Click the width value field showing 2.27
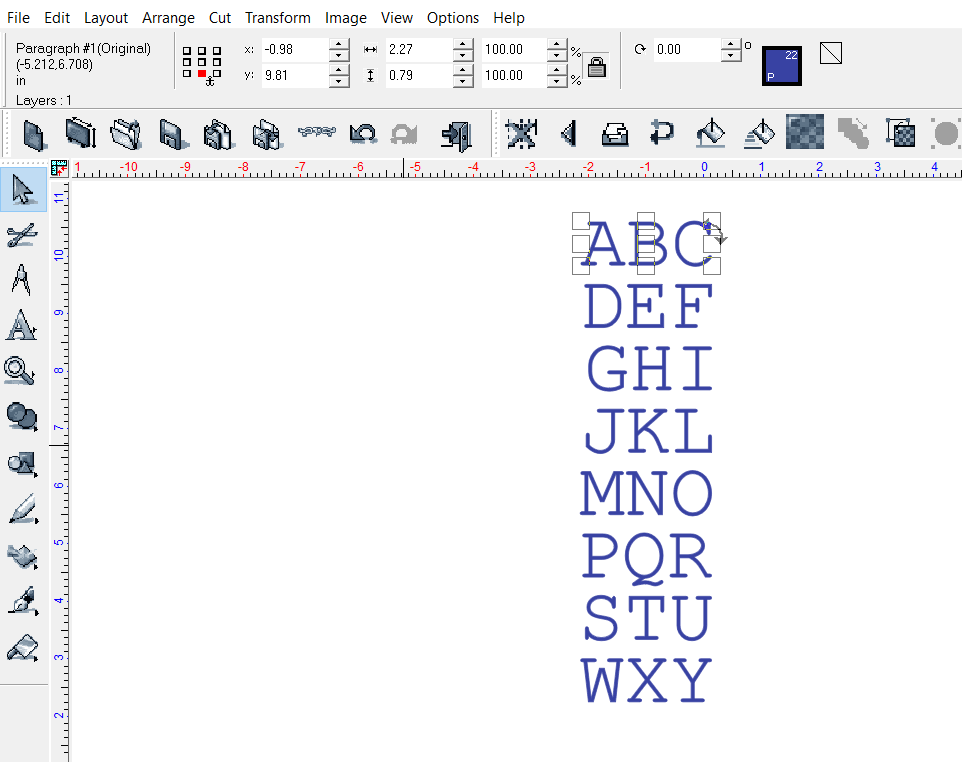This screenshot has width=962, height=762. coord(418,50)
